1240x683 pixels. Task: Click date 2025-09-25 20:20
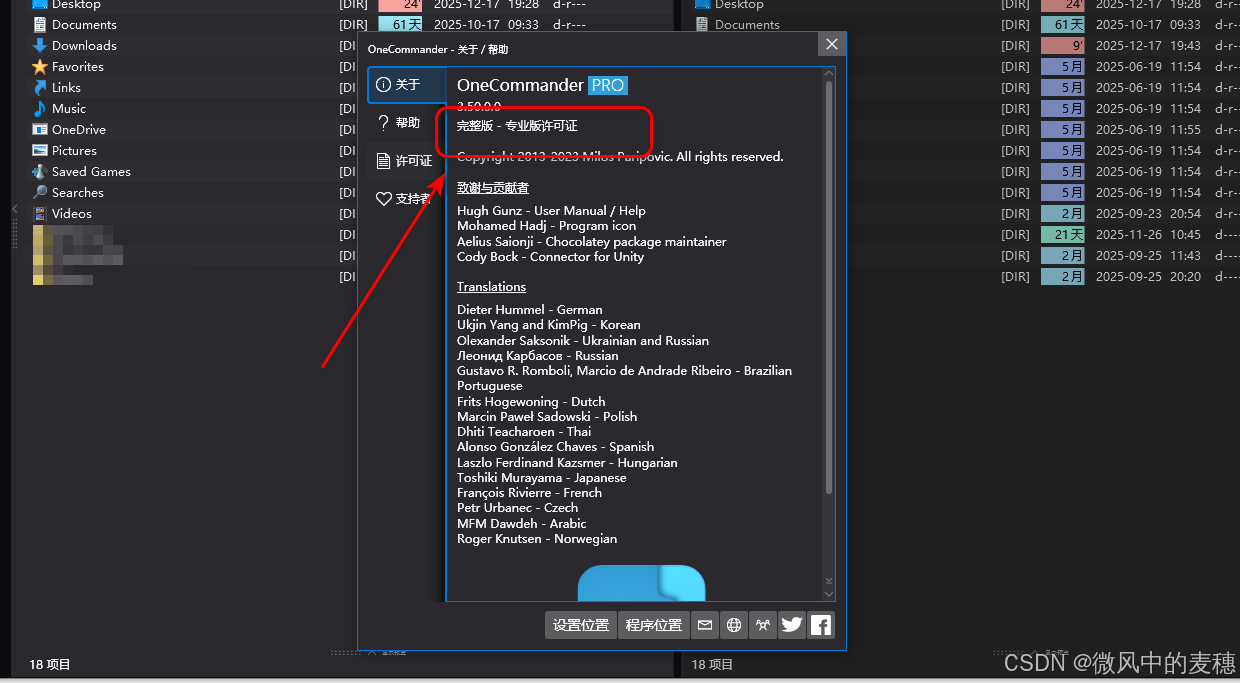1148,276
